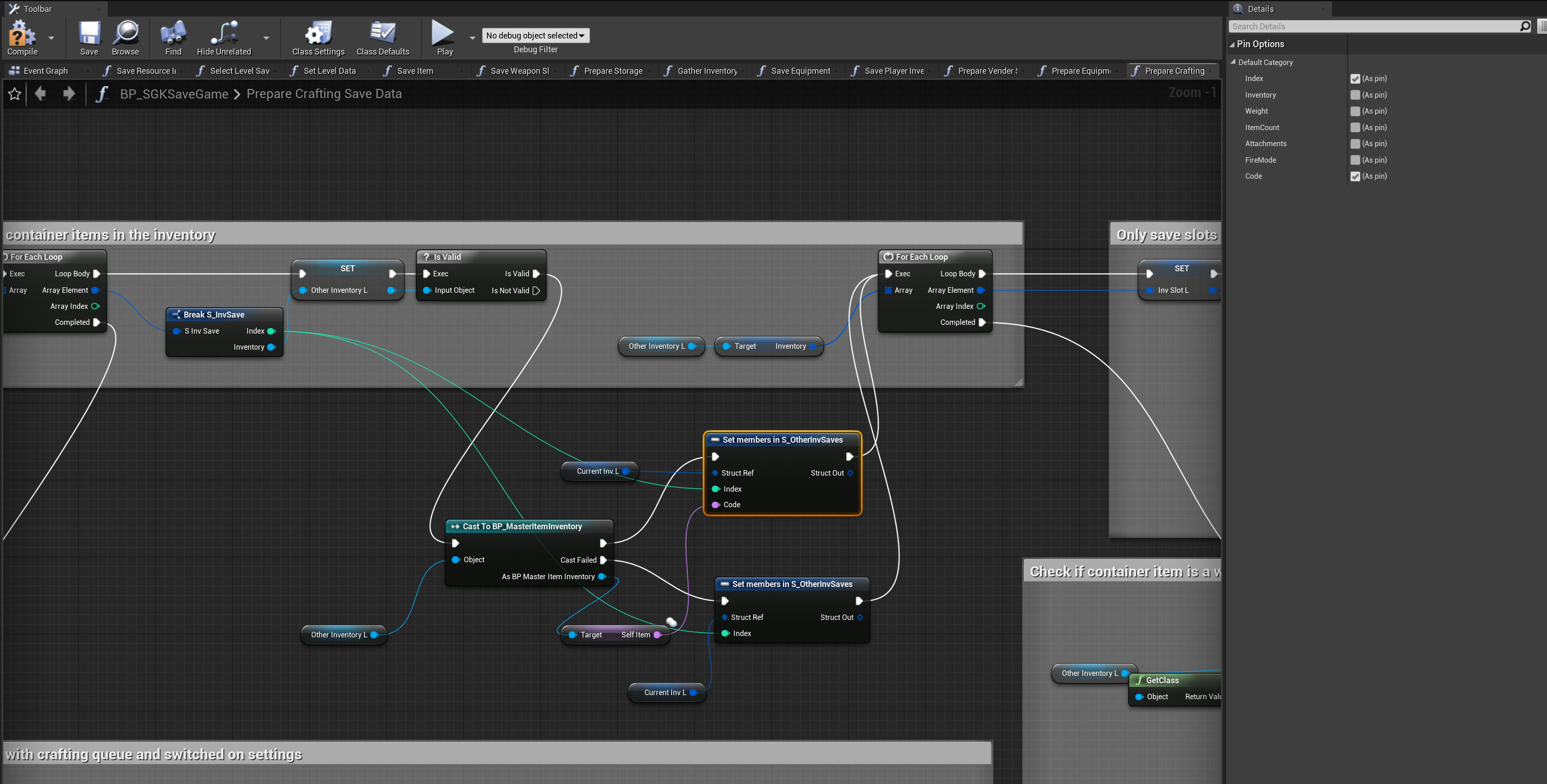
Task: Navigate back with left arrow
Action: click(x=40, y=93)
